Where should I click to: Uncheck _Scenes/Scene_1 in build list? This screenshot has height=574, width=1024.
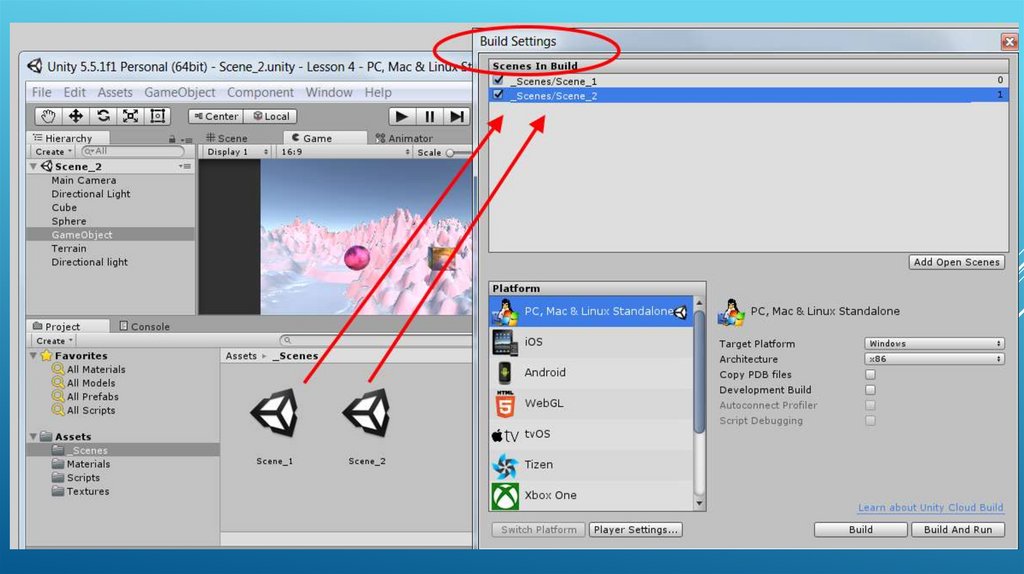[498, 80]
